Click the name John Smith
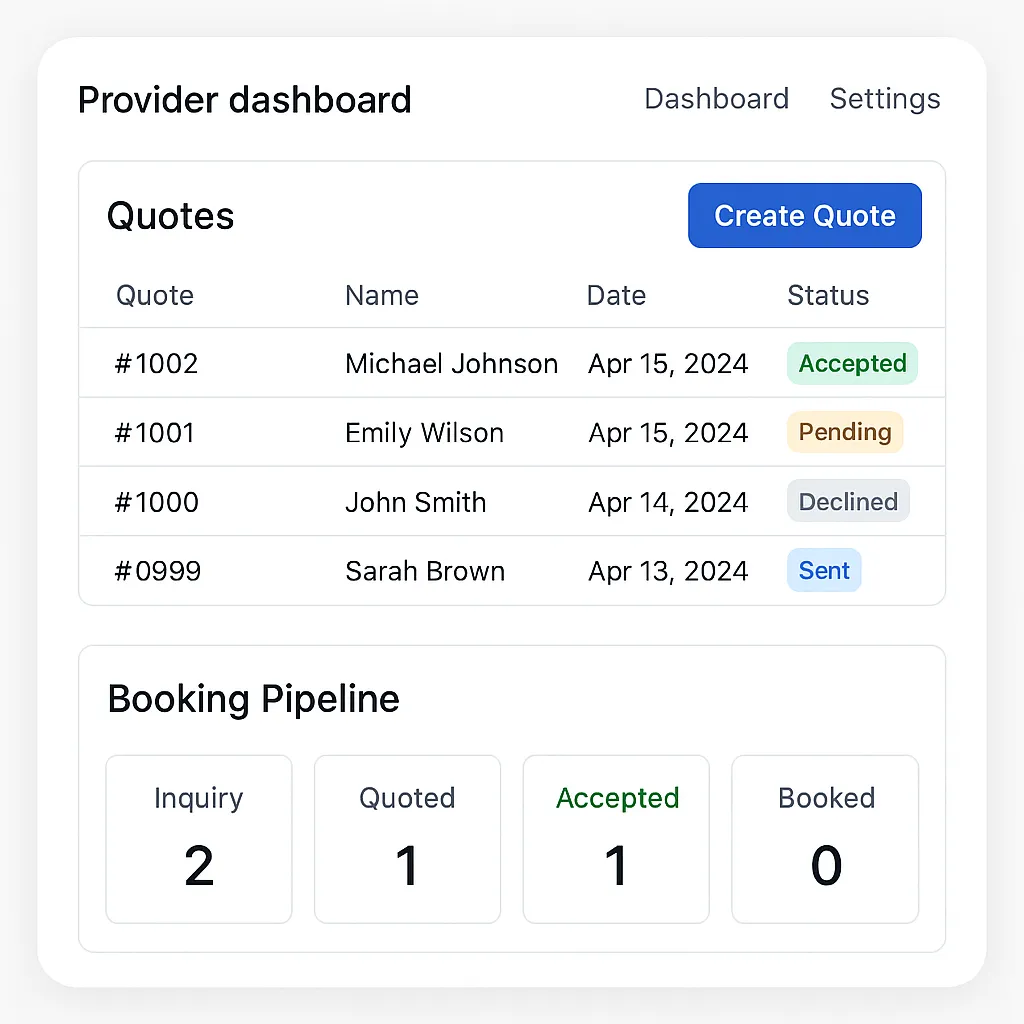Screen dimensions: 1024x1024 point(416,502)
